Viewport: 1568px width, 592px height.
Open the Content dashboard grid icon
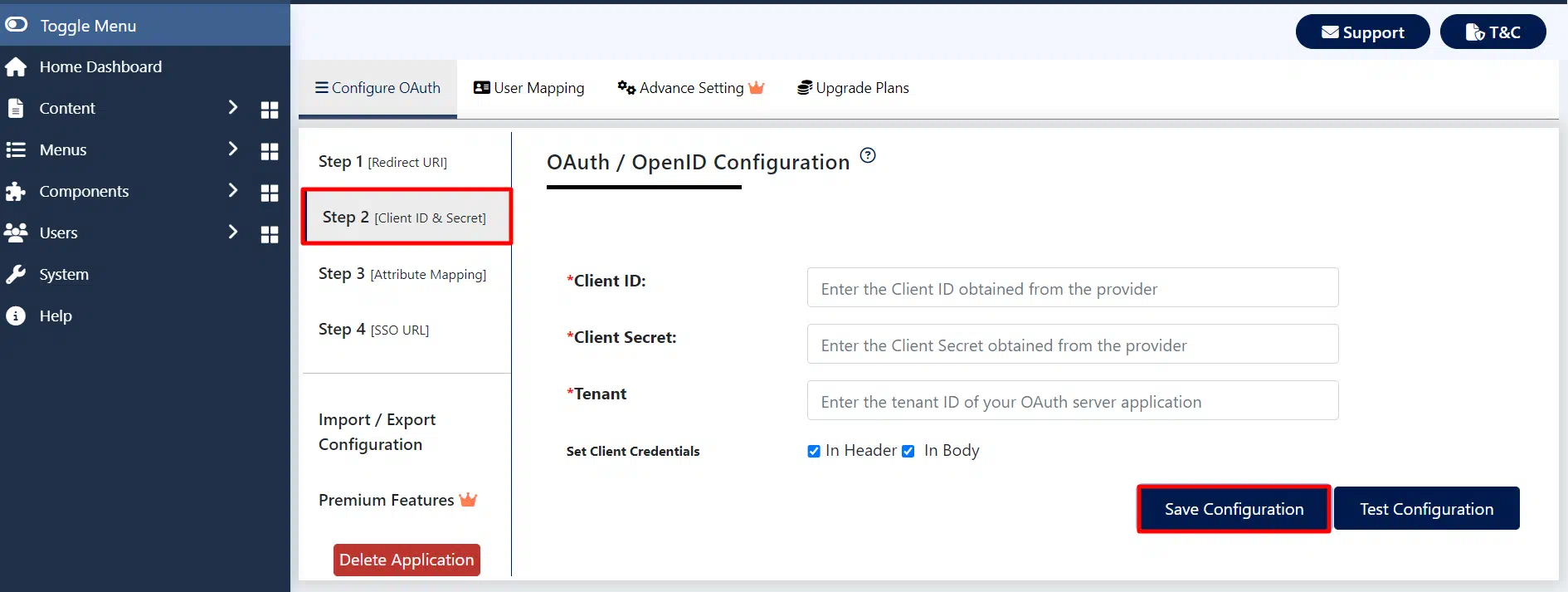(270, 110)
